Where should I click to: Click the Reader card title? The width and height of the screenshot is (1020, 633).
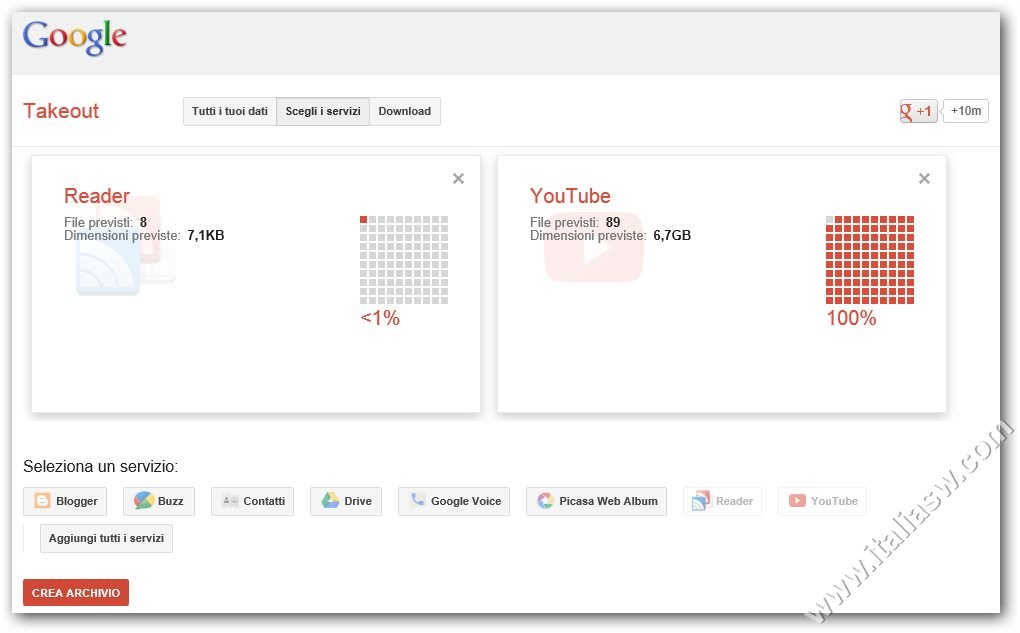(x=97, y=196)
